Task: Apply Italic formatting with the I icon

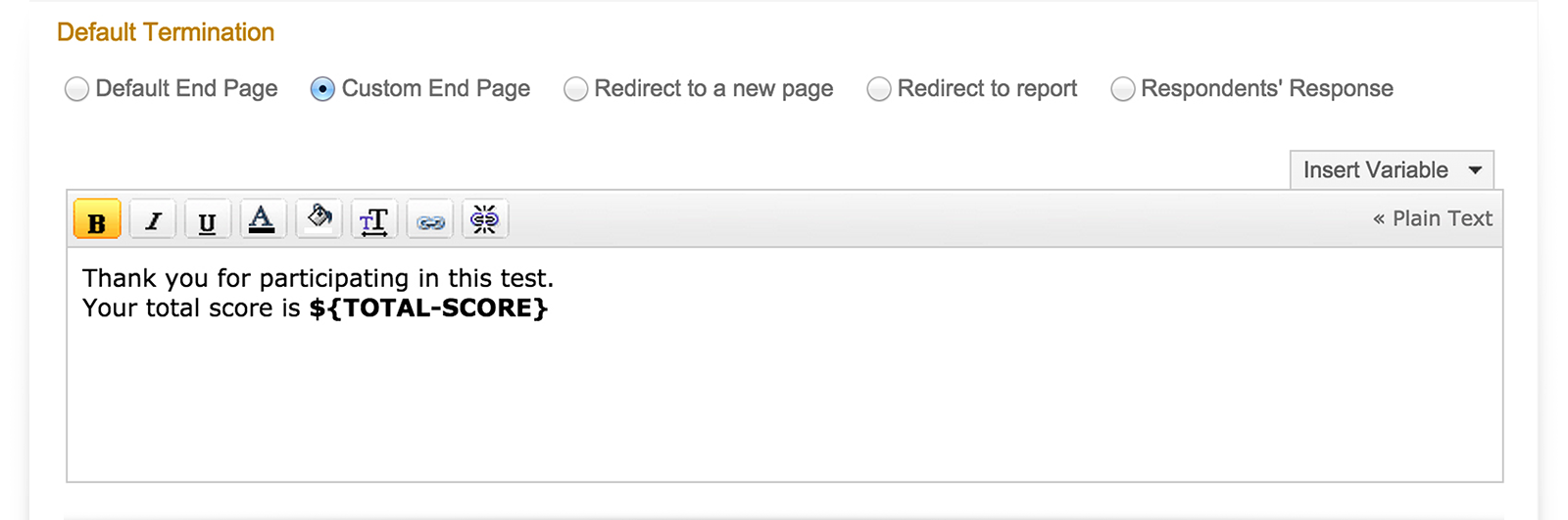Action: tap(153, 219)
